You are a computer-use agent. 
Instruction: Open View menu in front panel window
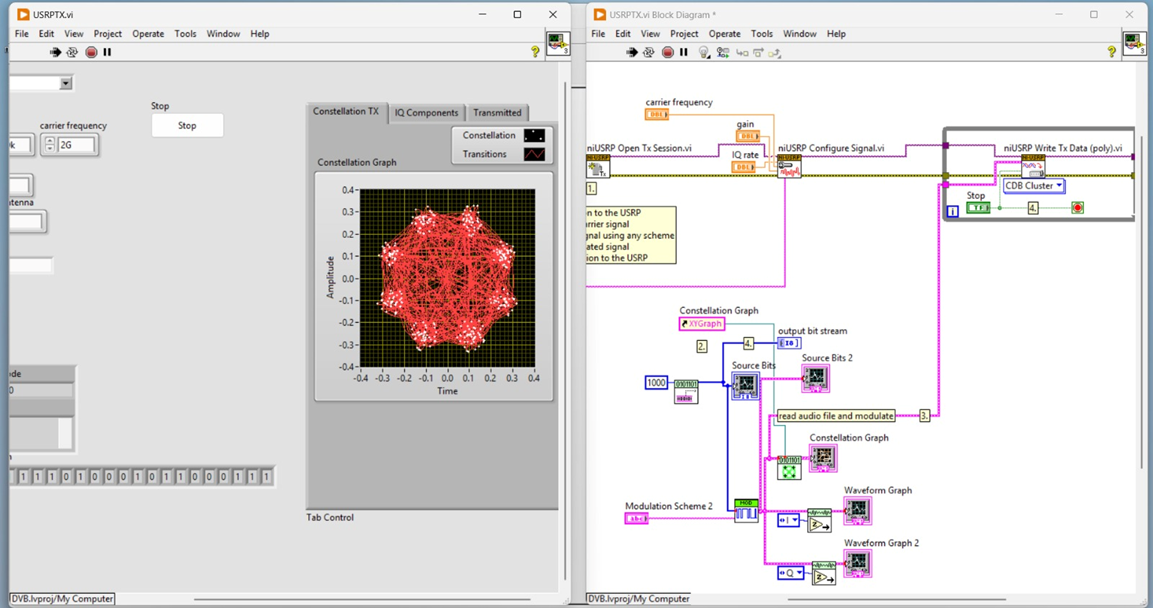[74, 34]
